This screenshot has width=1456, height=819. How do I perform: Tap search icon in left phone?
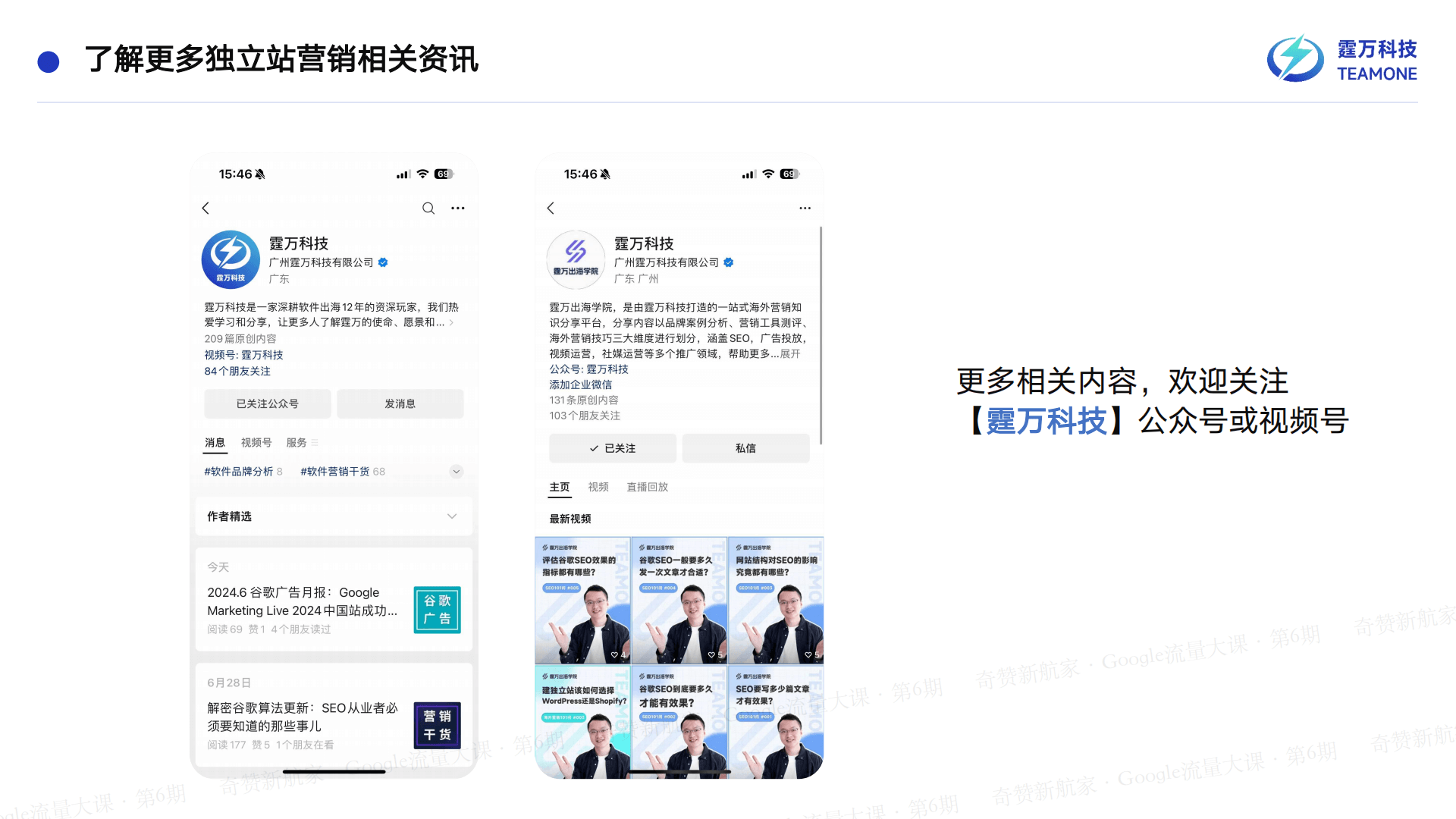click(428, 208)
